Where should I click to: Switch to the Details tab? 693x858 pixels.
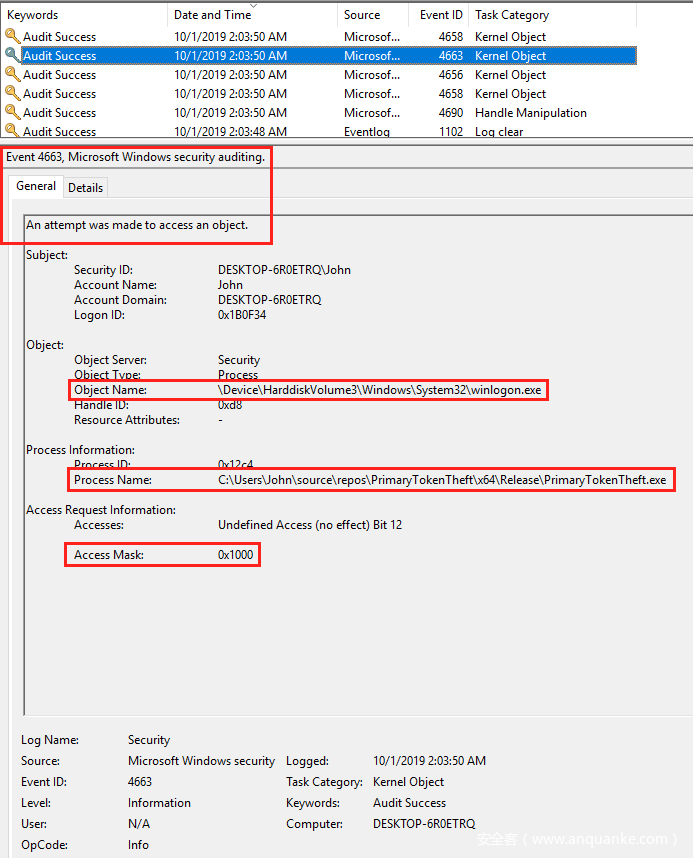[85, 187]
